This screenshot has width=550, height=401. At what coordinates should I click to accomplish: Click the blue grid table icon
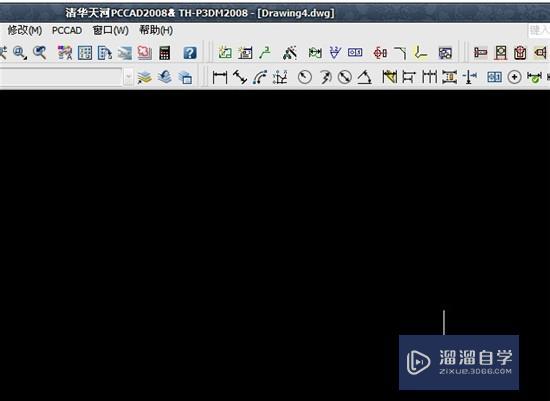(x=85, y=53)
